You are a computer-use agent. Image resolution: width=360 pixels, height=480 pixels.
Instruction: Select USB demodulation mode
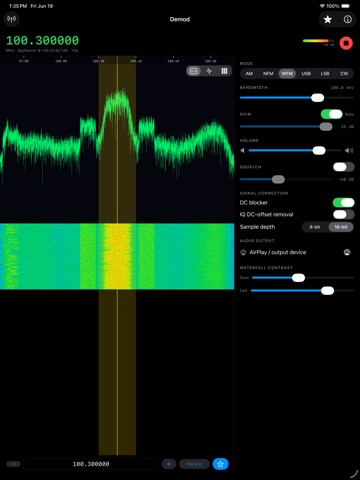[306, 74]
